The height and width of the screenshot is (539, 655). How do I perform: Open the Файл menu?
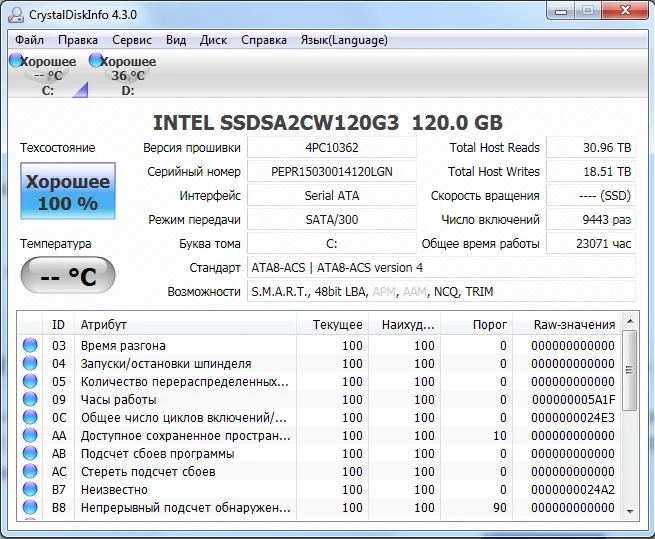click(x=29, y=40)
